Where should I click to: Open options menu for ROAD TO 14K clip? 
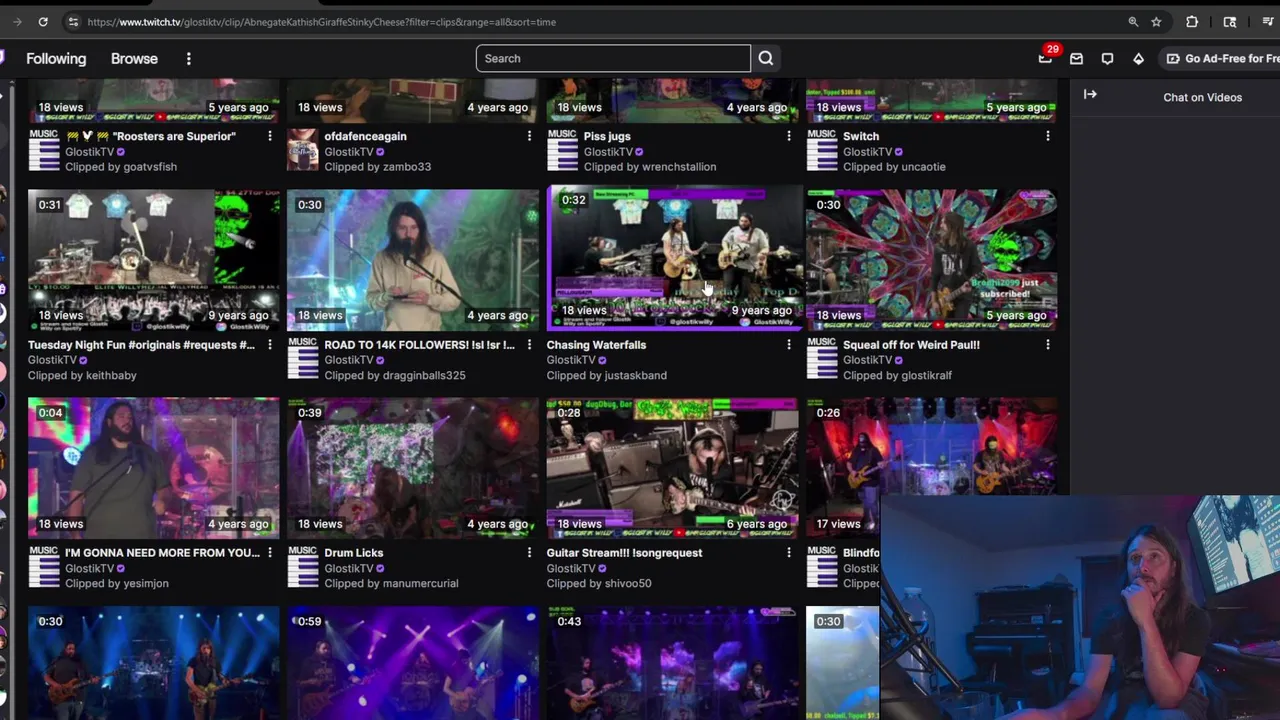pos(529,345)
